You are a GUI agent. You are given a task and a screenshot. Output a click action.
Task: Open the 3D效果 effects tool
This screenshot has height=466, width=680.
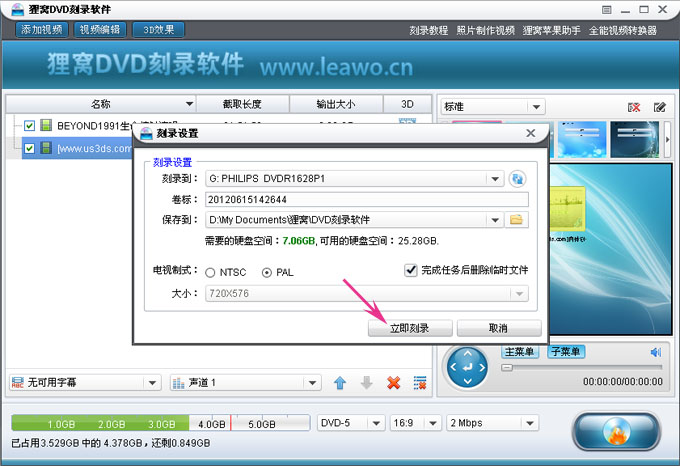(x=158, y=29)
